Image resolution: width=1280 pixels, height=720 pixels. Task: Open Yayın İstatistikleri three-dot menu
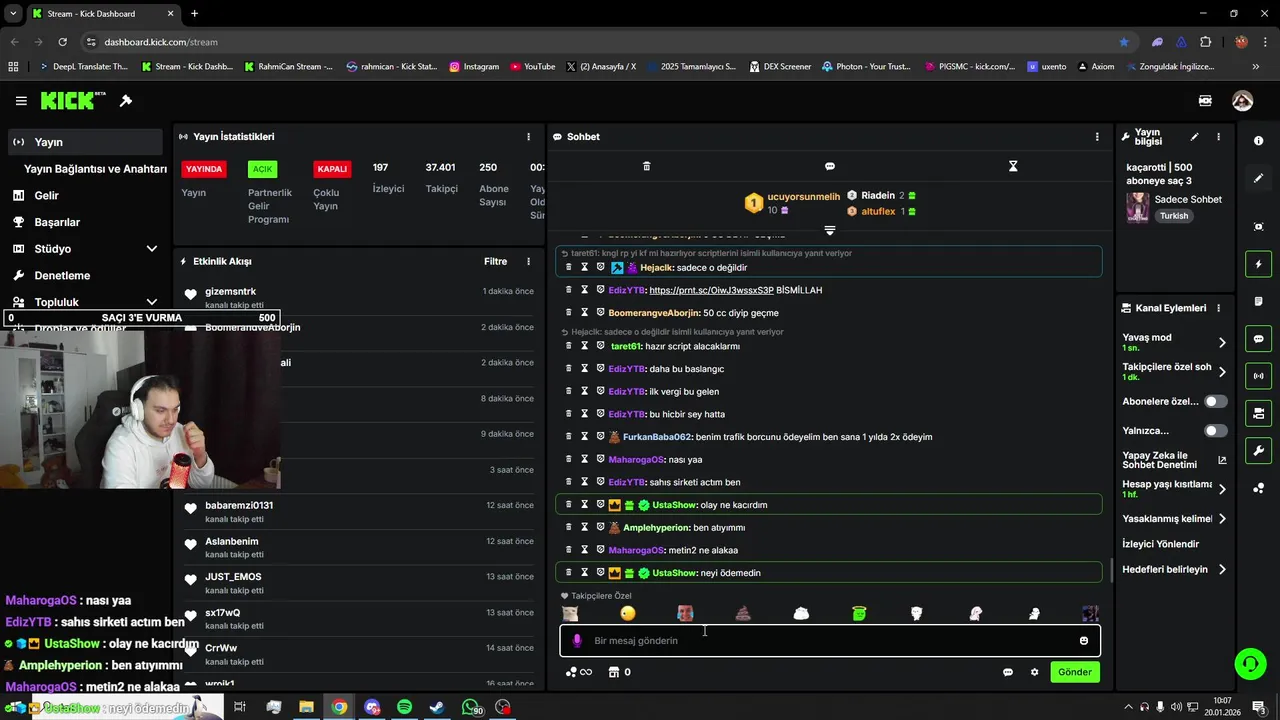point(529,137)
